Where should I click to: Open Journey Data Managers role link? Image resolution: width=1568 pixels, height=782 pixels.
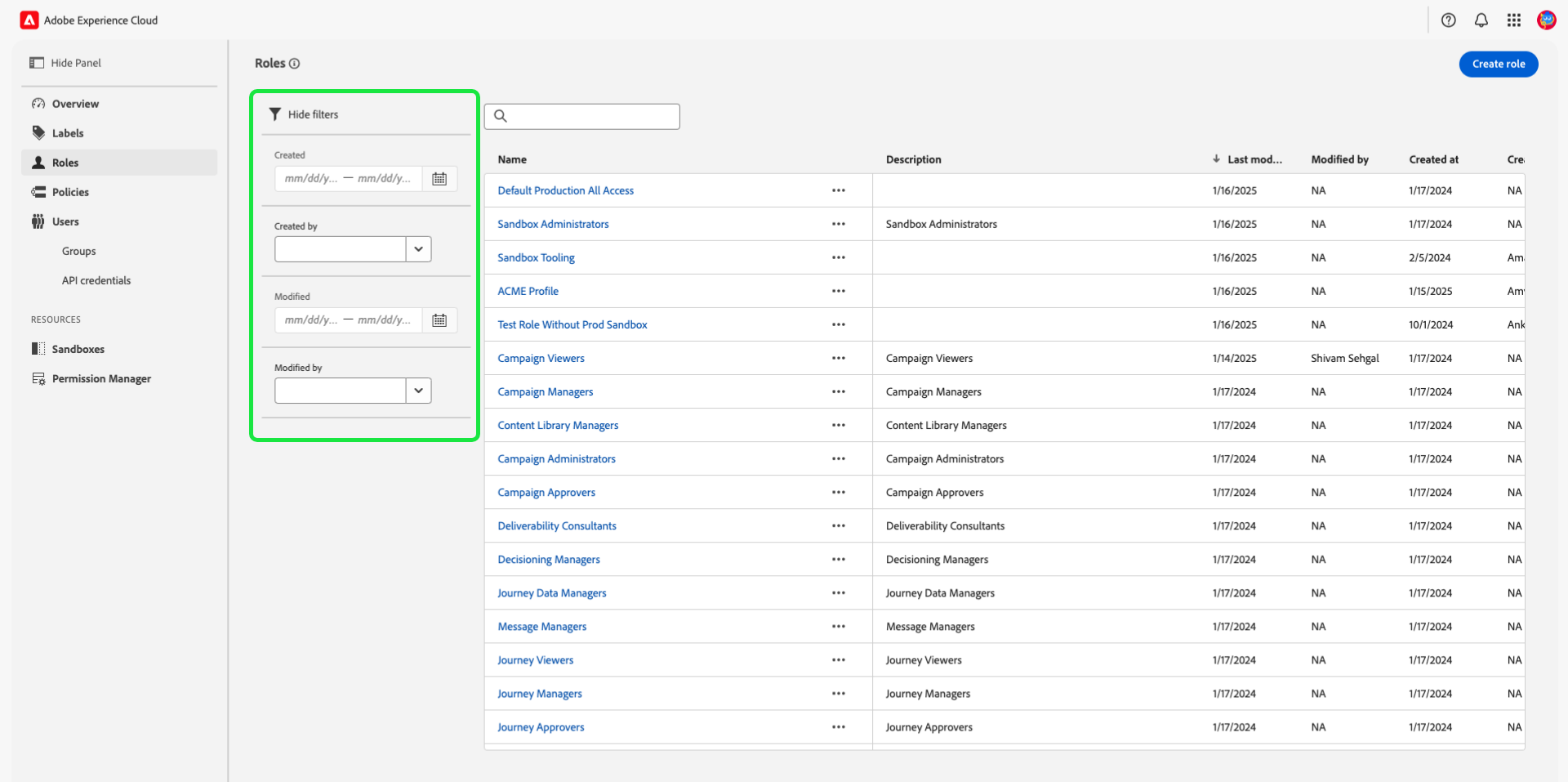pos(552,592)
